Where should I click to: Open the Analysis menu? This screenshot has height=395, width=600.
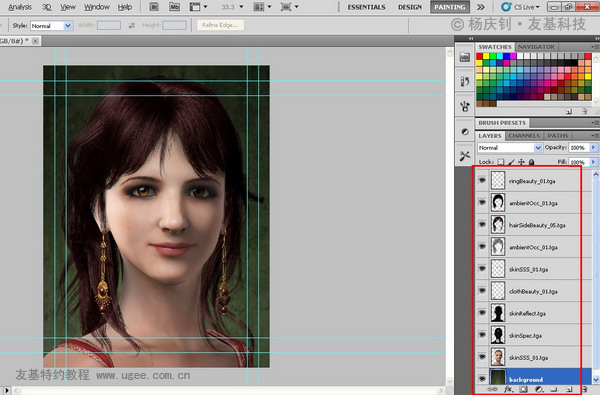[20, 7]
